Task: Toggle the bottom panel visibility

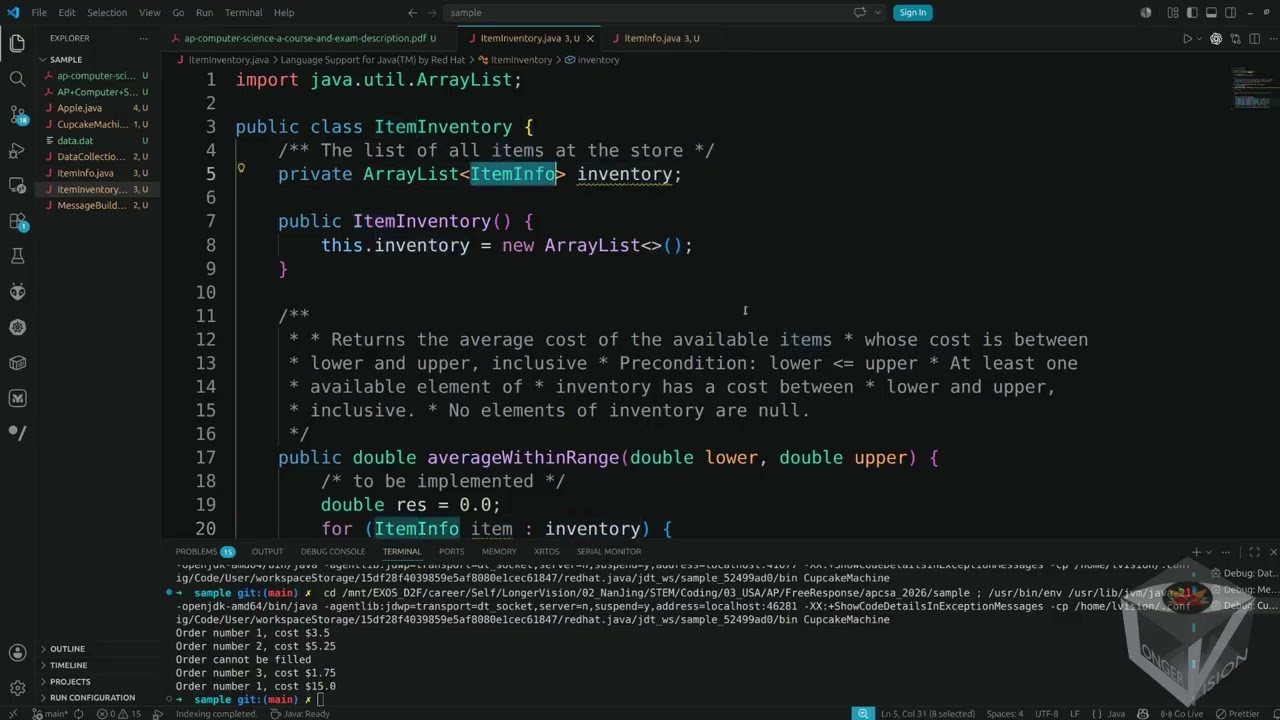Action: 1211,13
